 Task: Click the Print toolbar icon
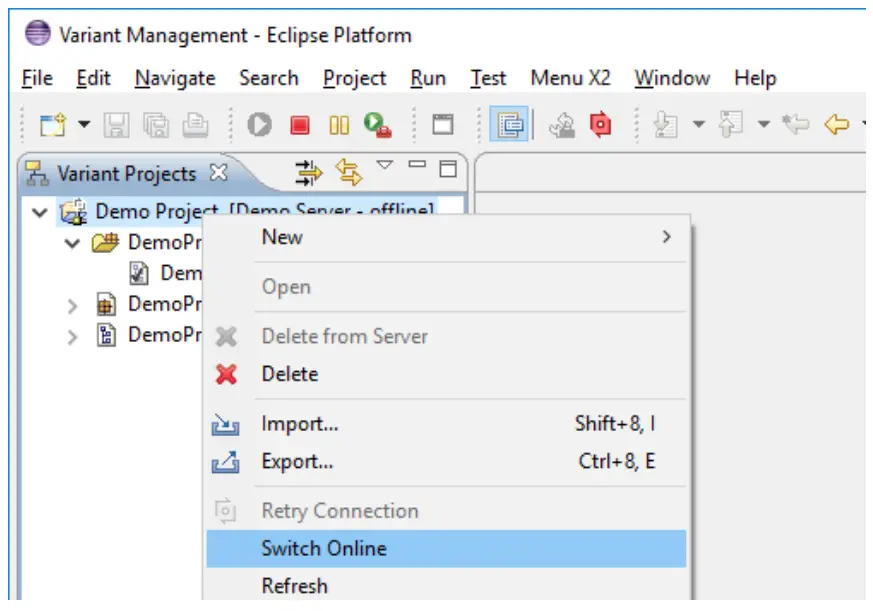(x=195, y=125)
